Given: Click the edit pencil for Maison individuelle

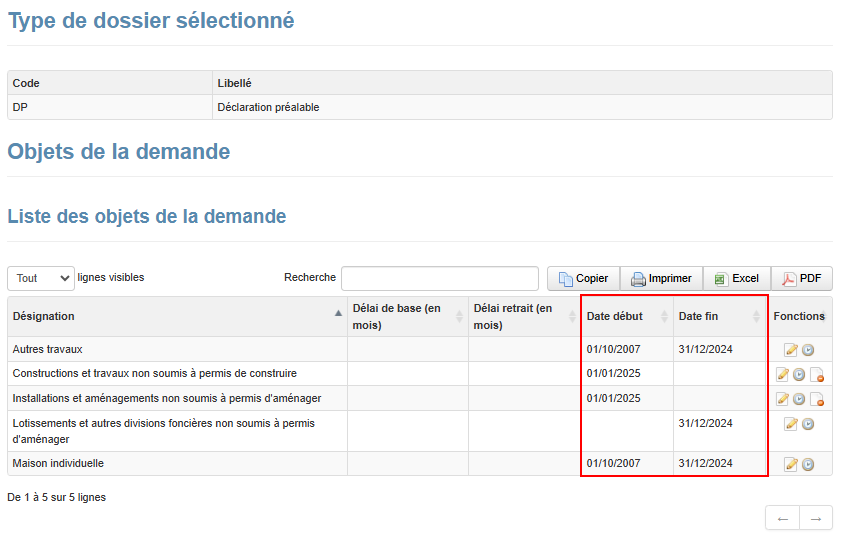Looking at the screenshot, I should [x=791, y=464].
